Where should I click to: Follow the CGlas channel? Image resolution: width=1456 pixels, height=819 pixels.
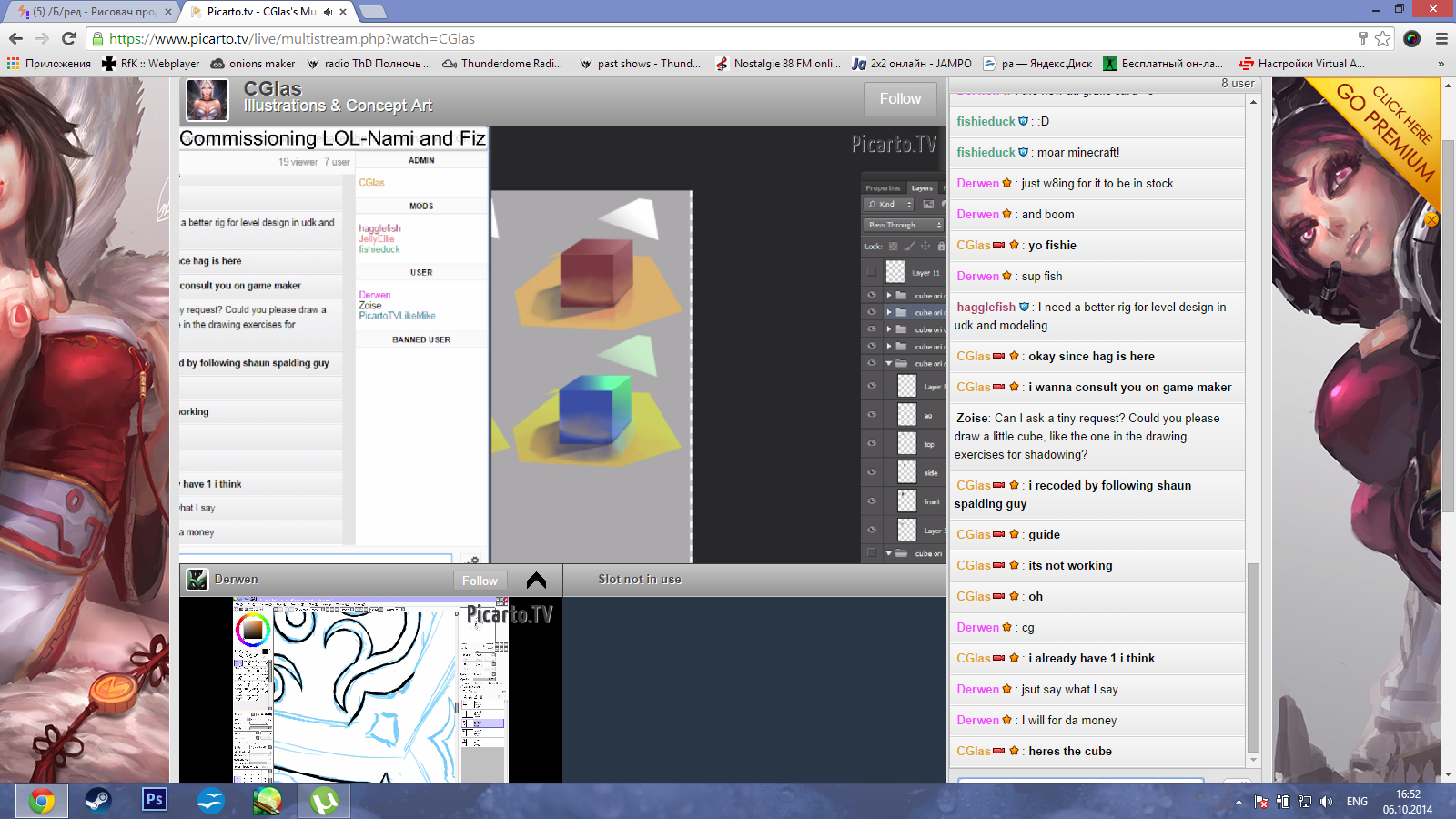click(900, 98)
